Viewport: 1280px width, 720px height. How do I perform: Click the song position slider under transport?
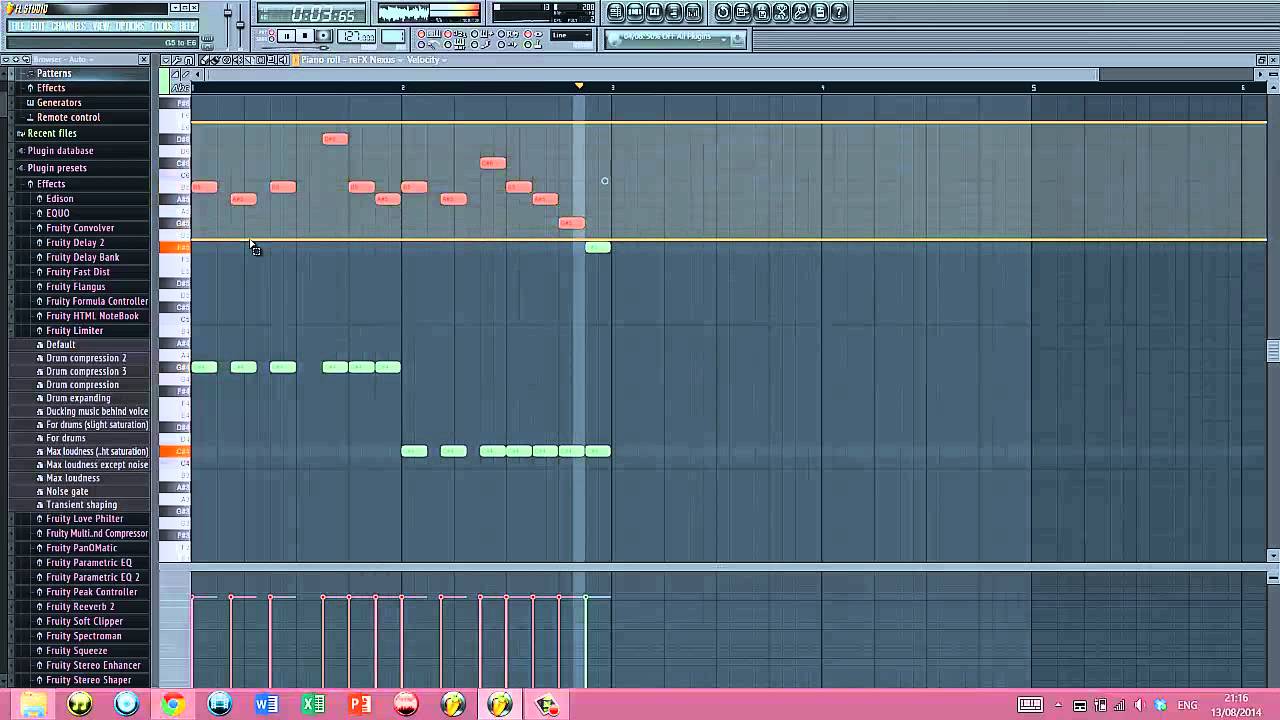click(x=296, y=48)
